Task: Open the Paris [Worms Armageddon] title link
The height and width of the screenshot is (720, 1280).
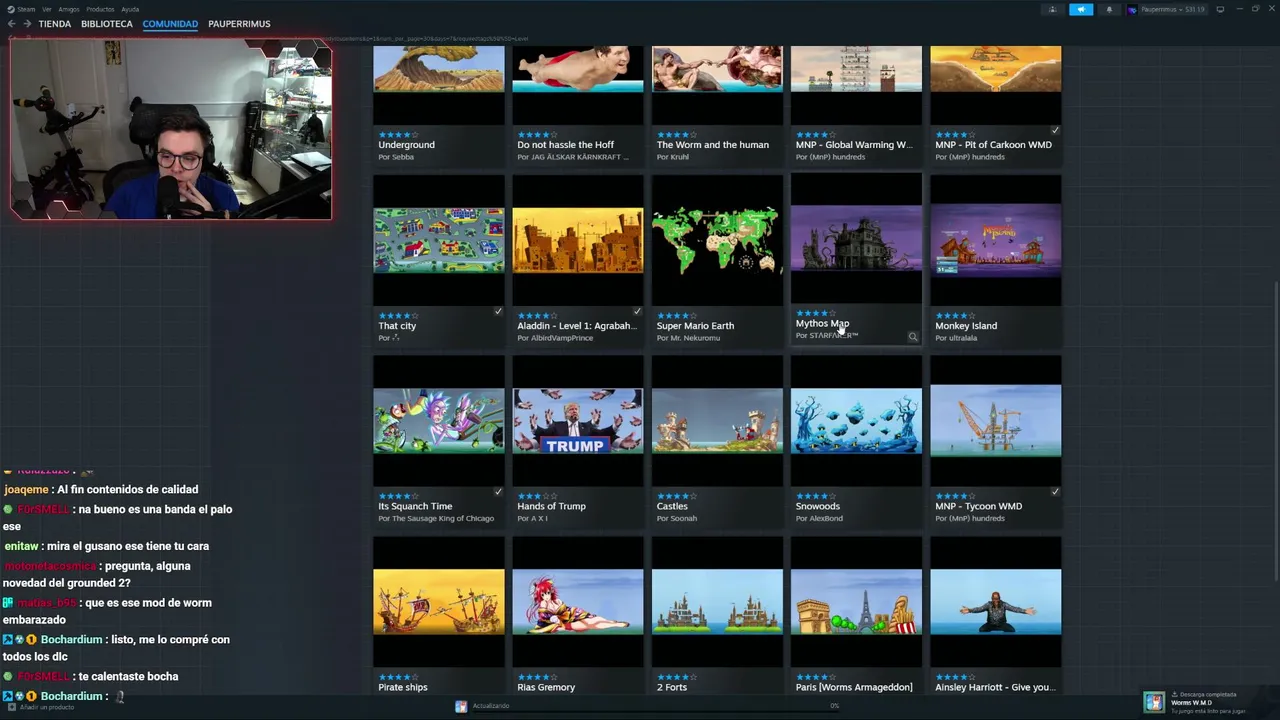Action: (x=854, y=687)
